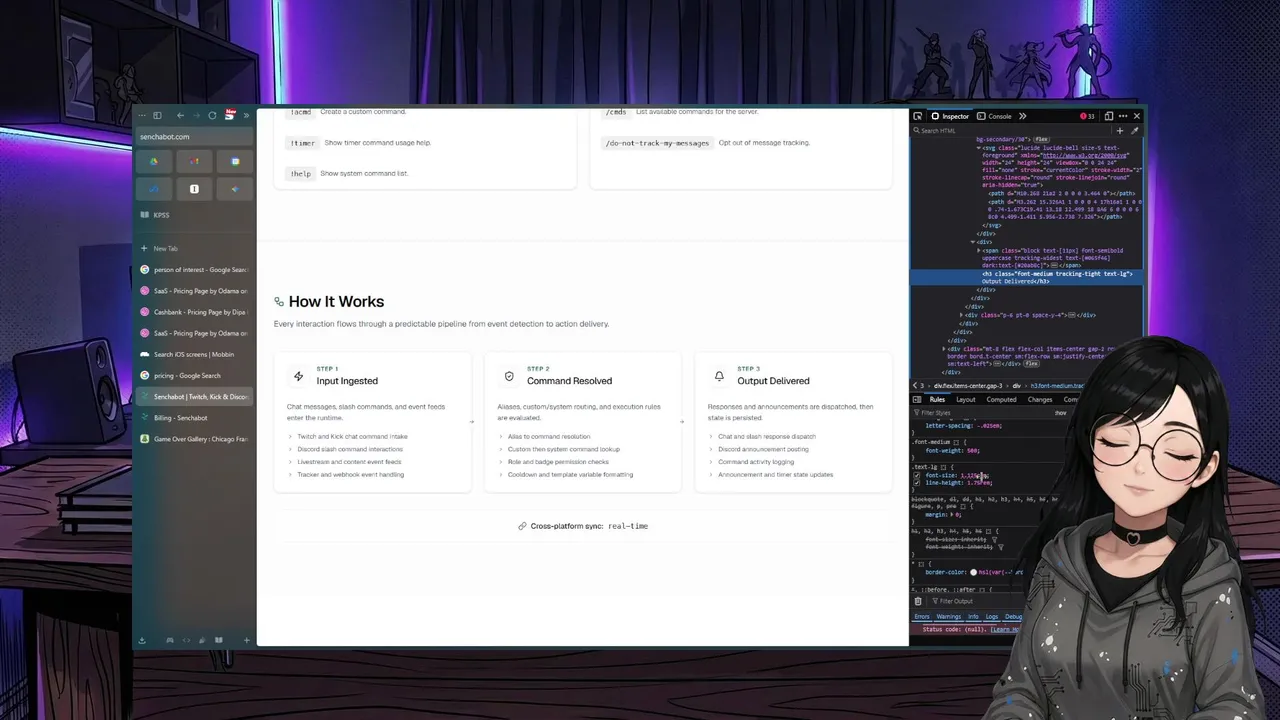Switch to the Inspector tab in DevTools

coord(950,116)
